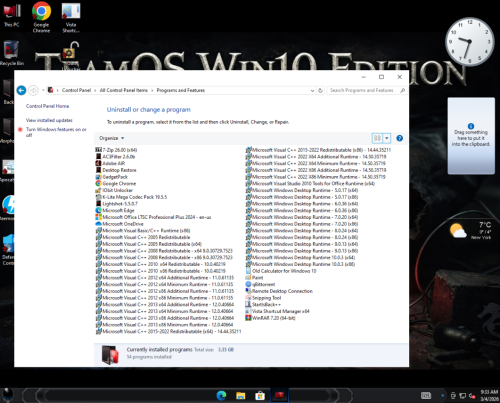Select Microsoft OneDrive program entry
The height and width of the screenshot is (403, 500).
119,224
